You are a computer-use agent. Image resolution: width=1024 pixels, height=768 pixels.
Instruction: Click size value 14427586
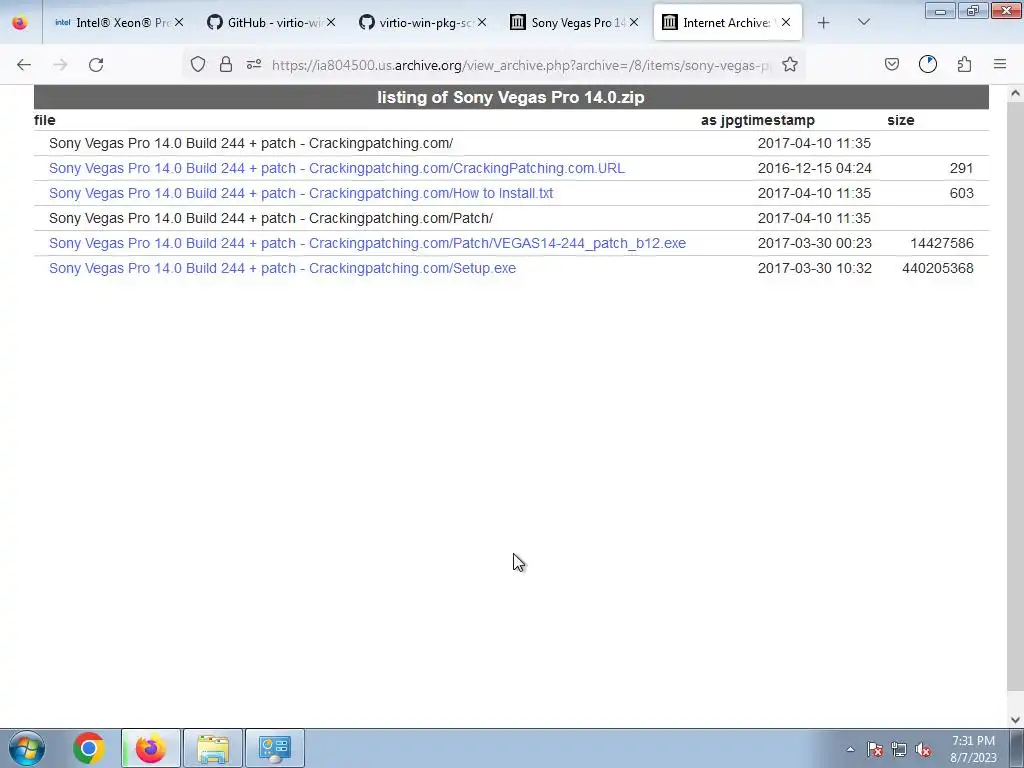pos(942,243)
